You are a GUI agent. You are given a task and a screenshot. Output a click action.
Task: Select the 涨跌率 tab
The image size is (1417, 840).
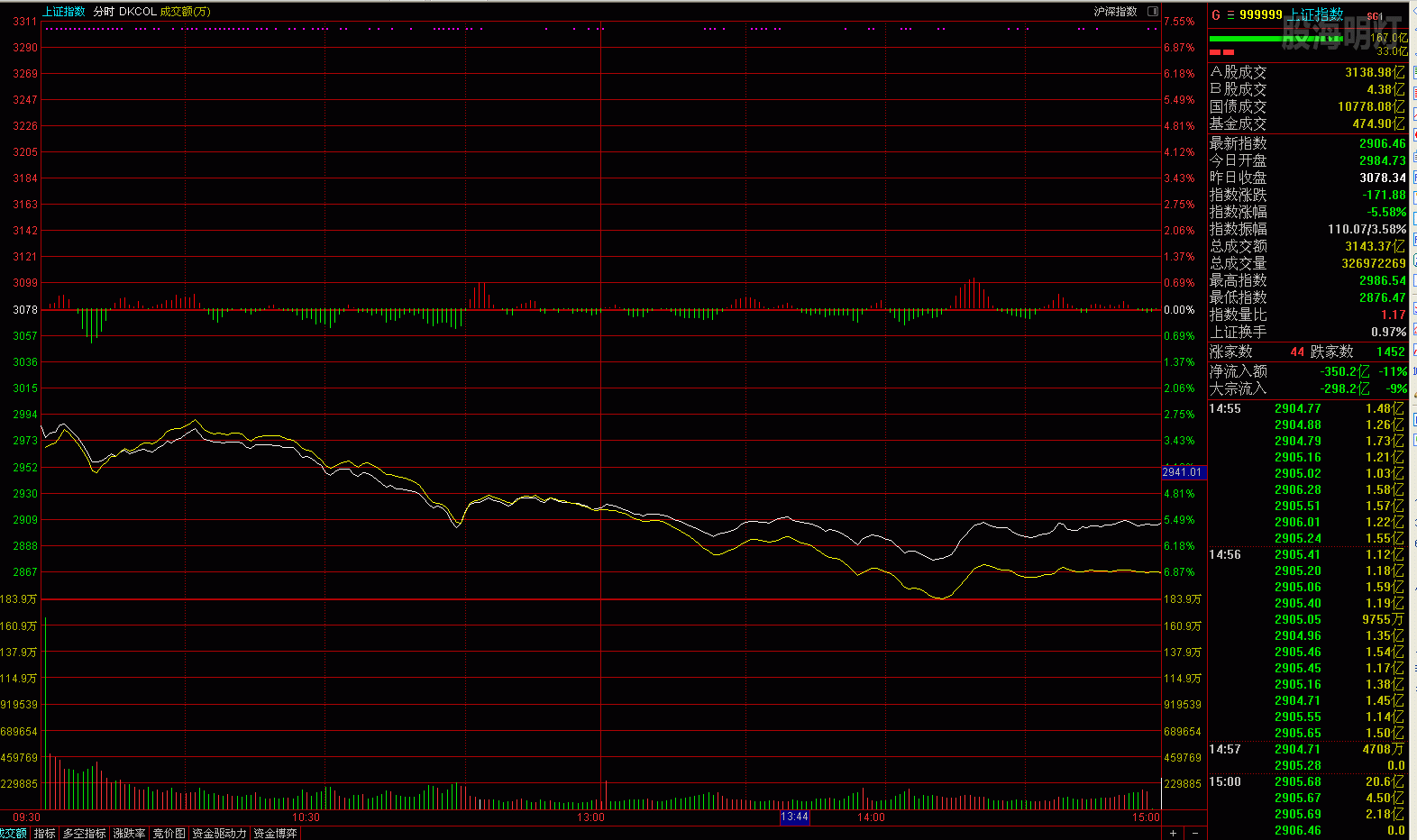(129, 834)
